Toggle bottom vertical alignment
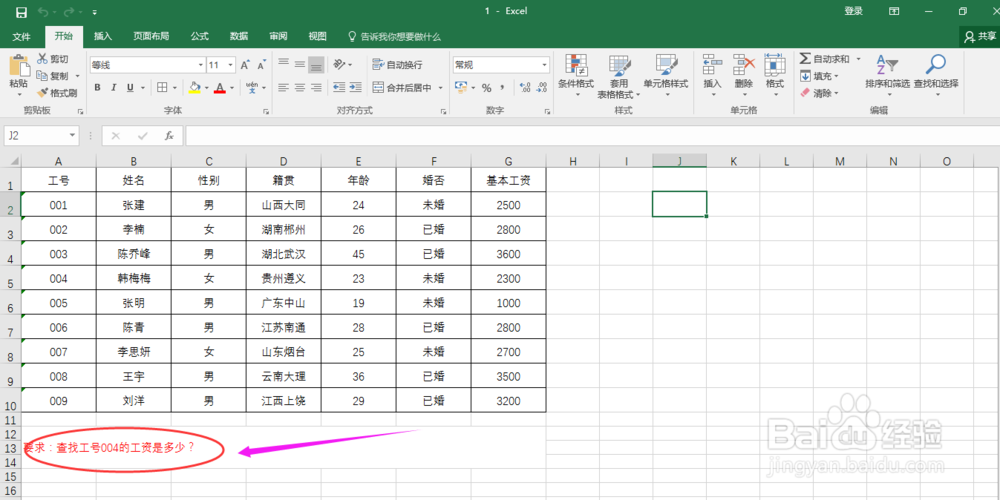Screen dimensions: 1000x500 click(x=316, y=64)
